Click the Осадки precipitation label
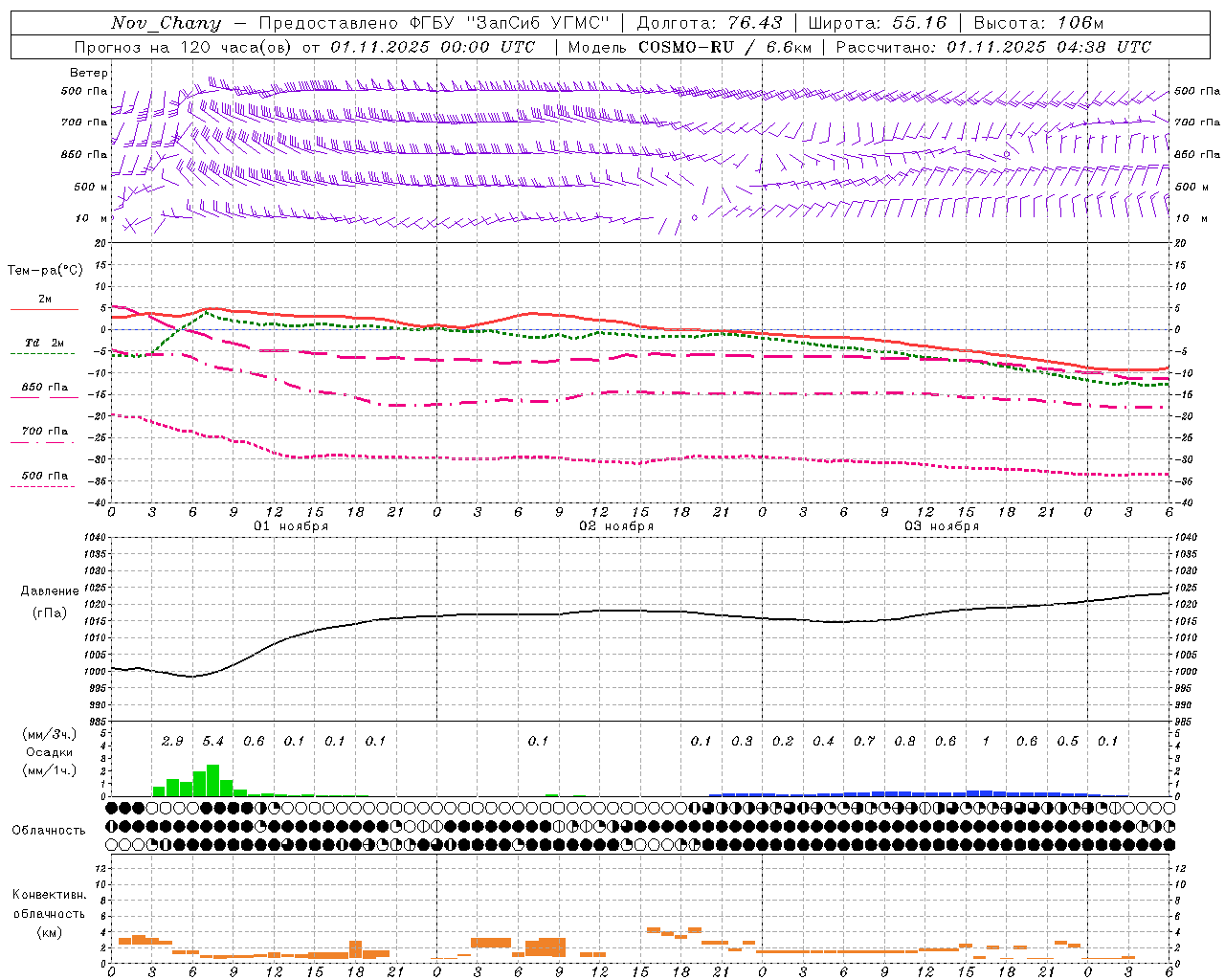Image resolution: width=1225 pixels, height=980 pixels. tap(48, 752)
